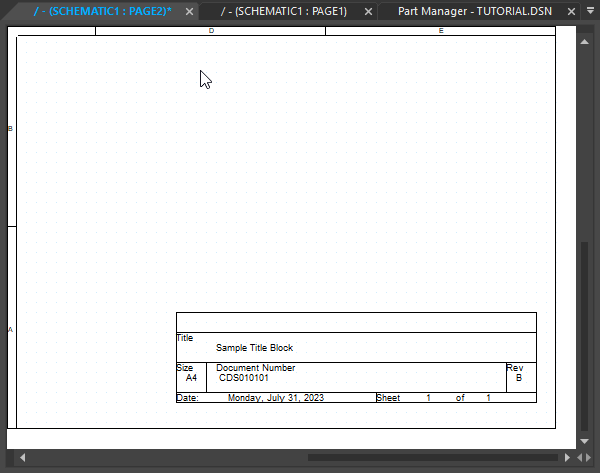Click the zone E border label
Viewport: 600px width, 473px height.
coord(441,31)
